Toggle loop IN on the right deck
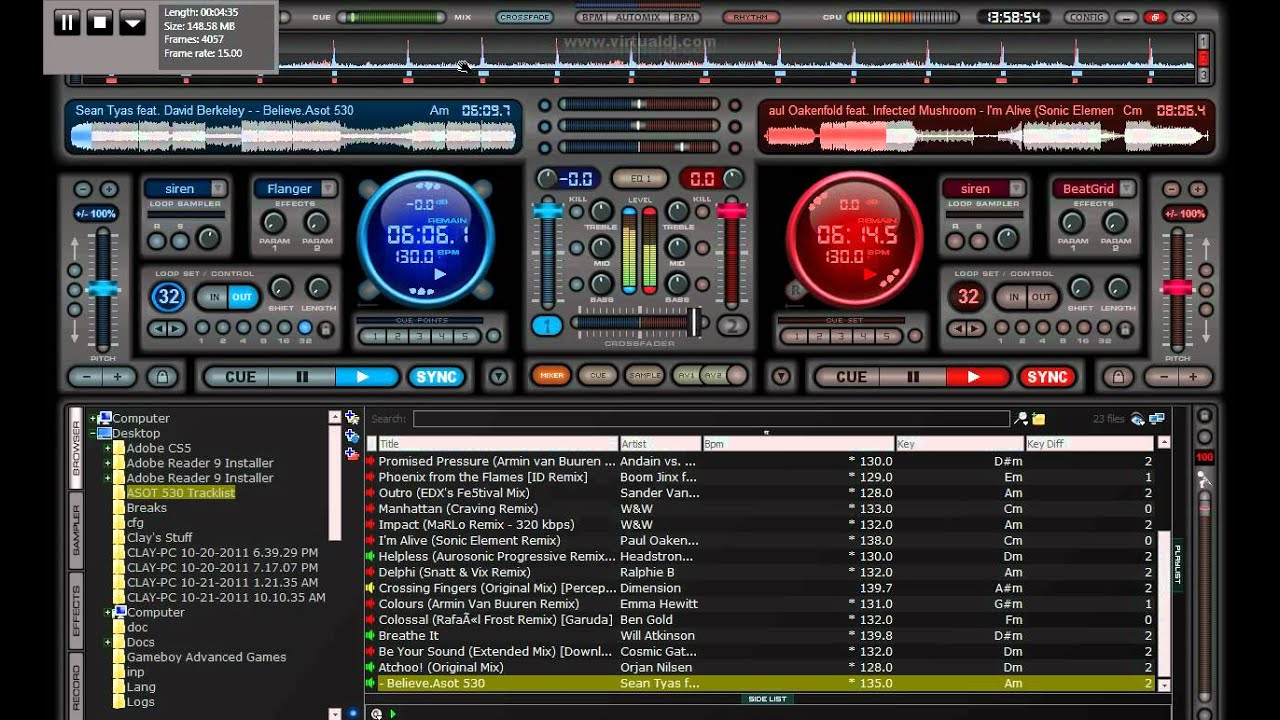 1013,297
